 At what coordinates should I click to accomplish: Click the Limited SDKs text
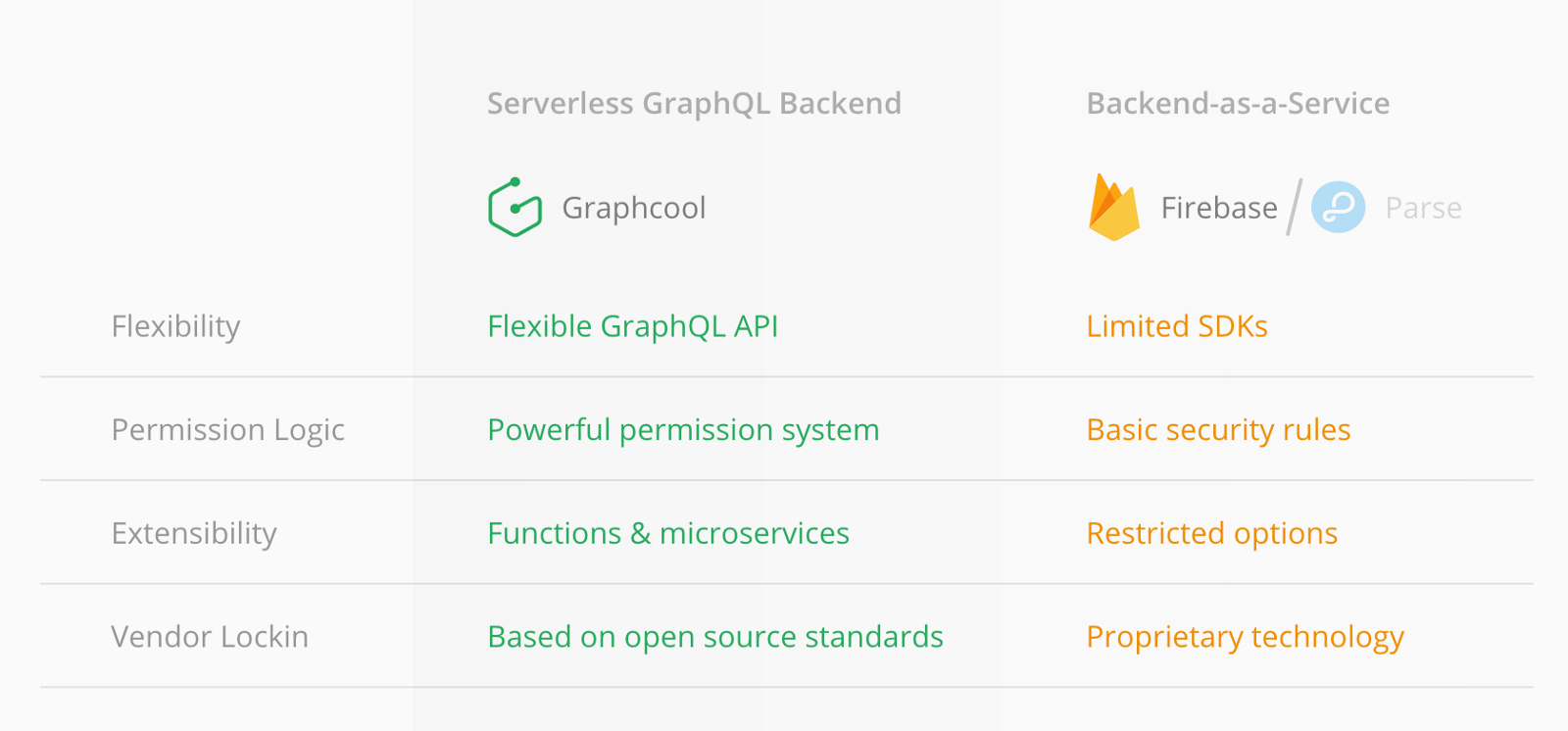click(1176, 326)
